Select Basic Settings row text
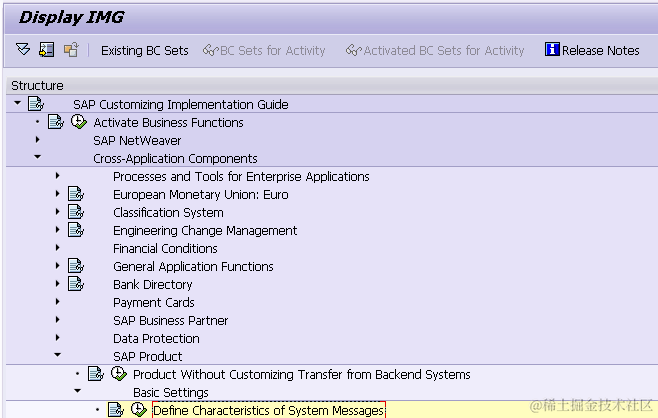The width and height of the screenshot is (658, 418). (171, 392)
